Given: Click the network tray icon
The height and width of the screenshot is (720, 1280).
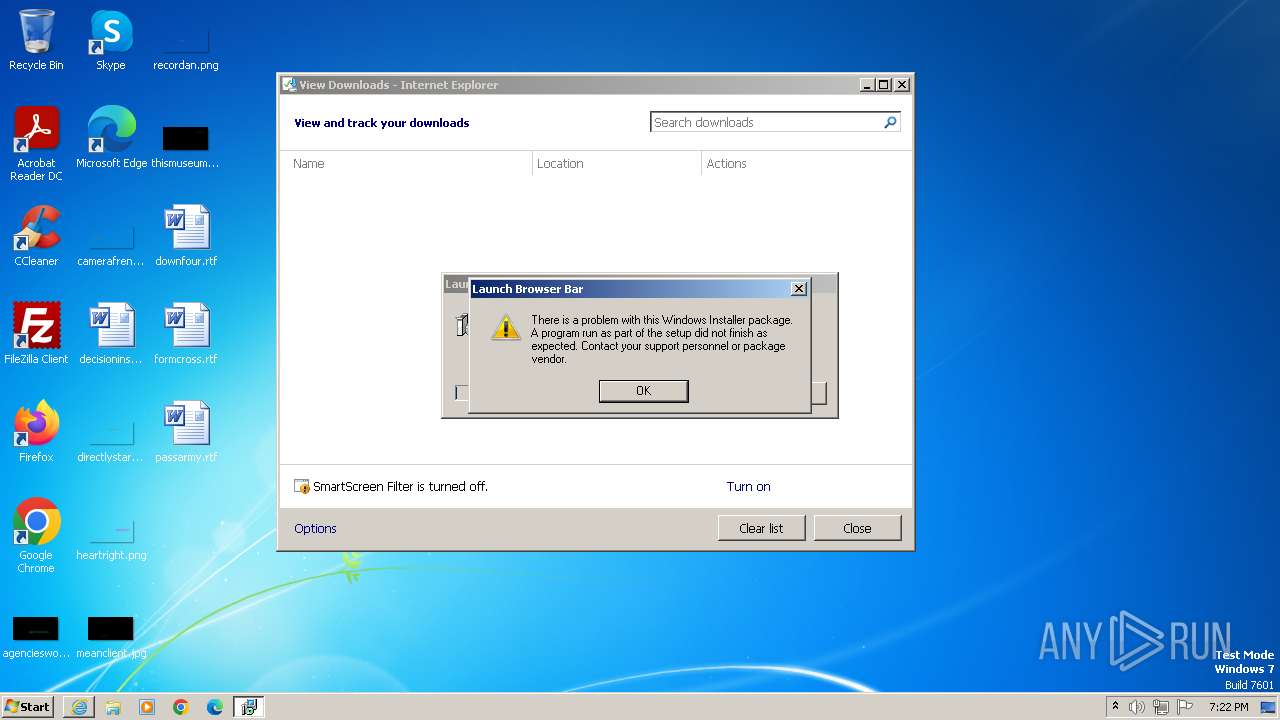Looking at the screenshot, I should 1161,707.
